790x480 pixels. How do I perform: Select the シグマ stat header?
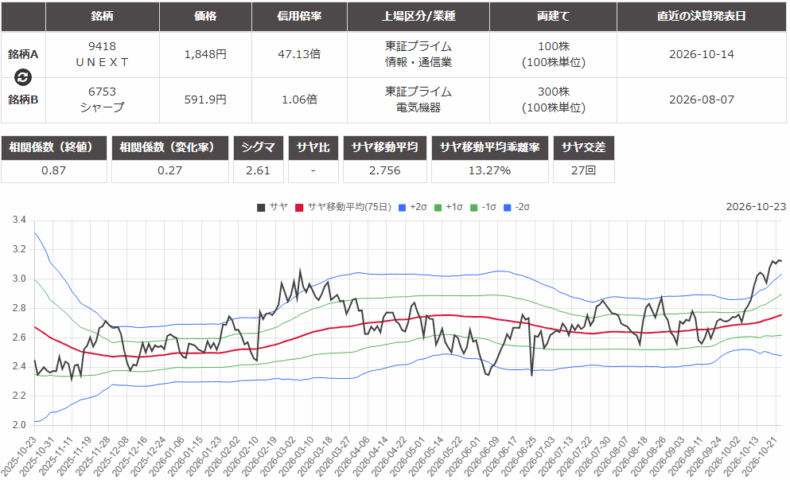(258, 148)
